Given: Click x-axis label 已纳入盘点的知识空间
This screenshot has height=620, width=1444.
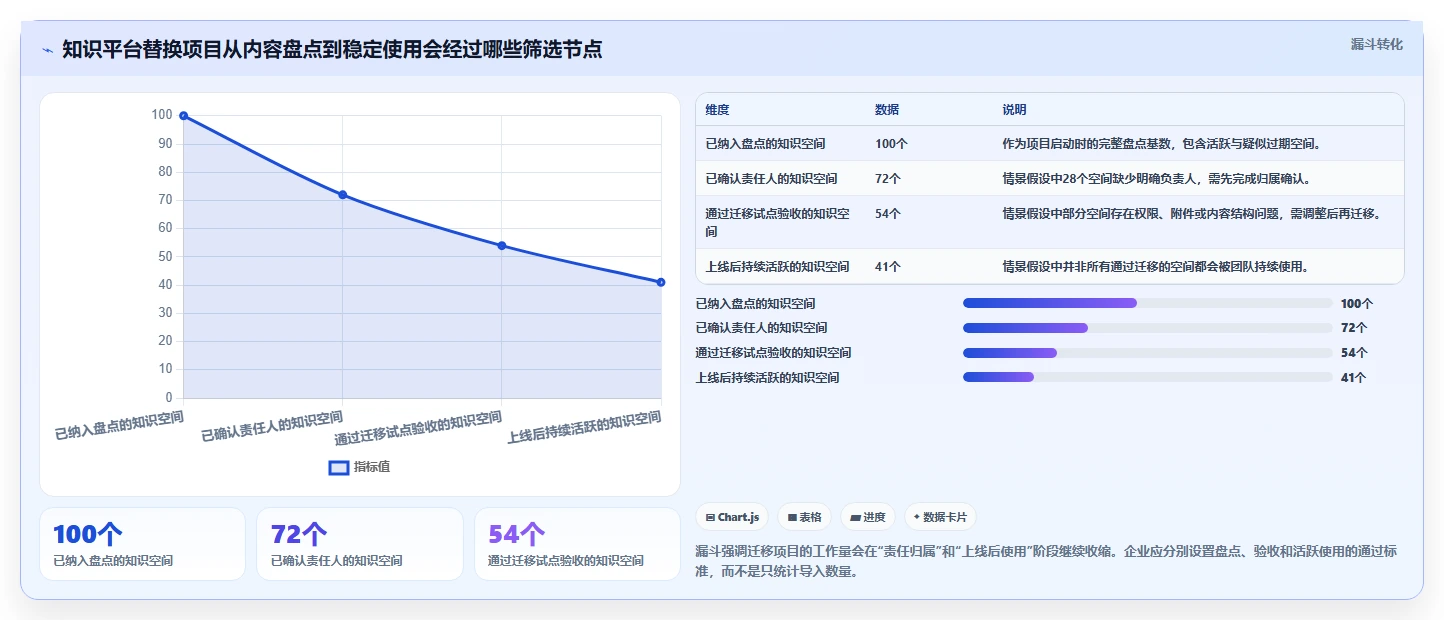Looking at the screenshot, I should [119, 425].
